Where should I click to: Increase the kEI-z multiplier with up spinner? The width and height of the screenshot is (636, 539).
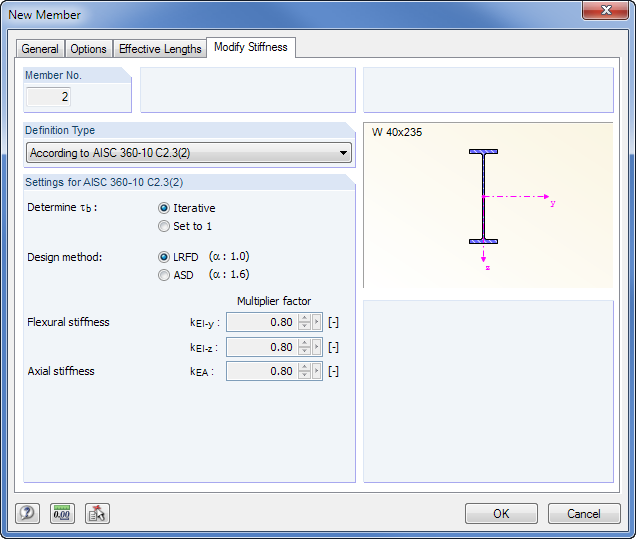304,343
